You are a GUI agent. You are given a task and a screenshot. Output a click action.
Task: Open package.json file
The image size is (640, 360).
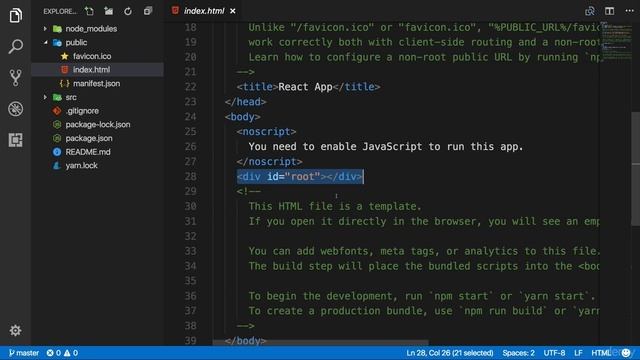pos(89,138)
